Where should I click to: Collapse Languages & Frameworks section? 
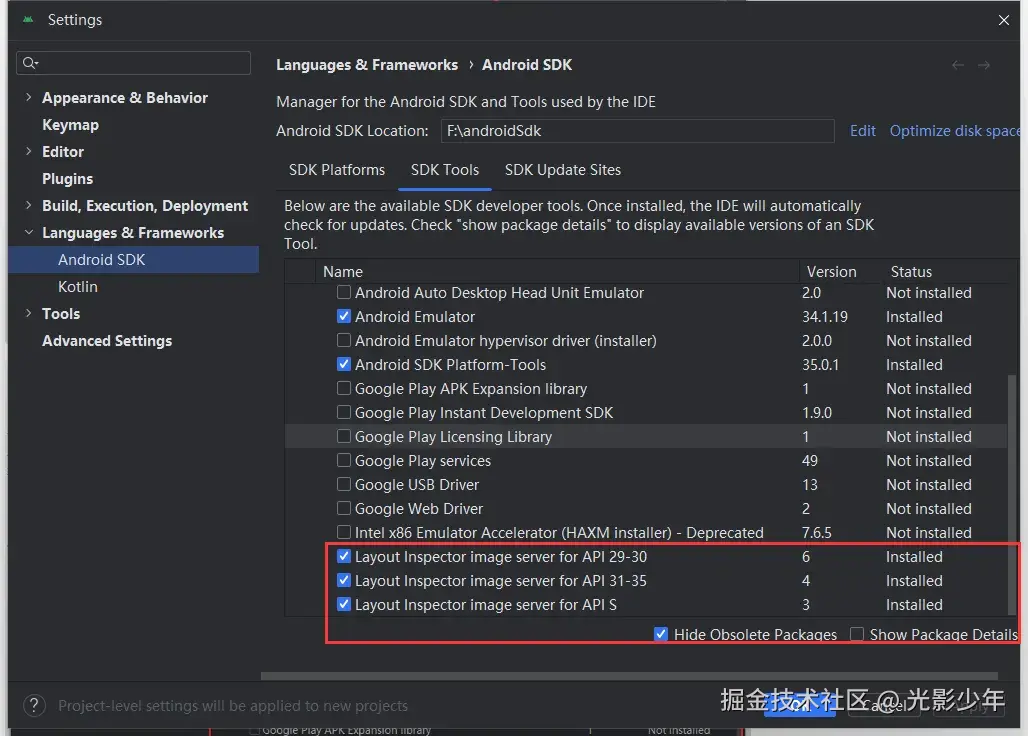[x=28, y=232]
